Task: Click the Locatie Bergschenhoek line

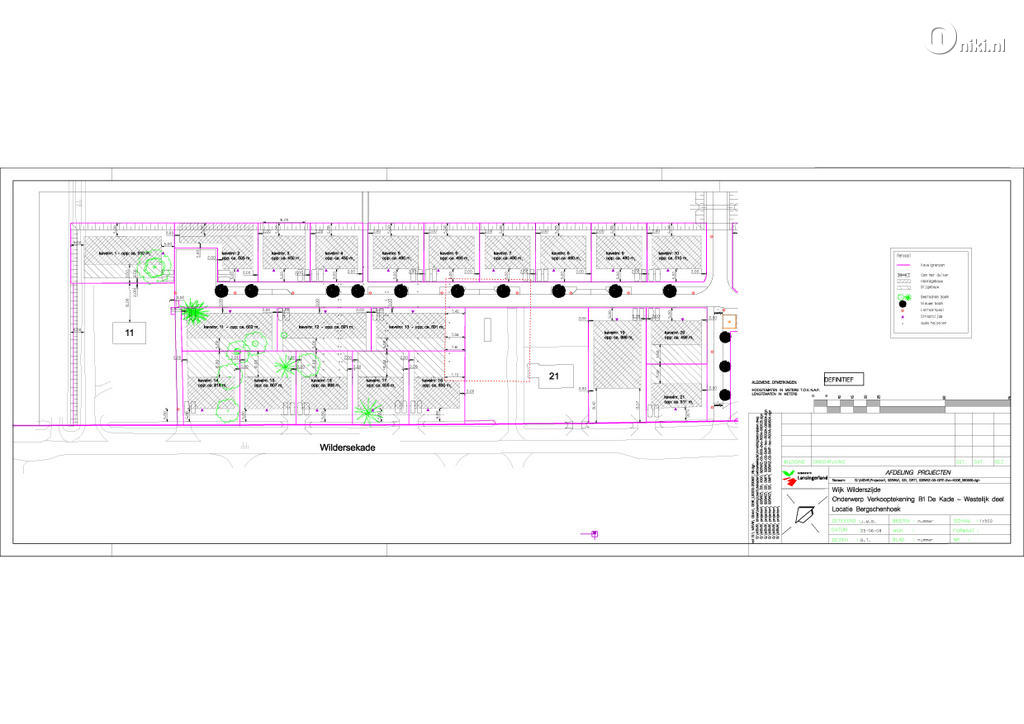Action: click(x=864, y=509)
